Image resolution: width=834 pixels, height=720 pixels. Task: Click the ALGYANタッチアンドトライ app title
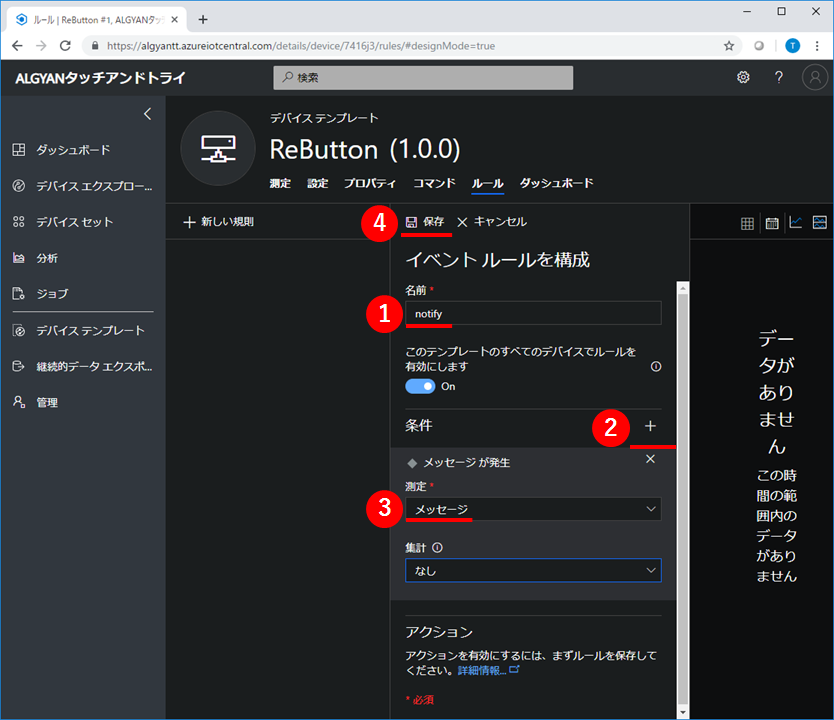100,78
